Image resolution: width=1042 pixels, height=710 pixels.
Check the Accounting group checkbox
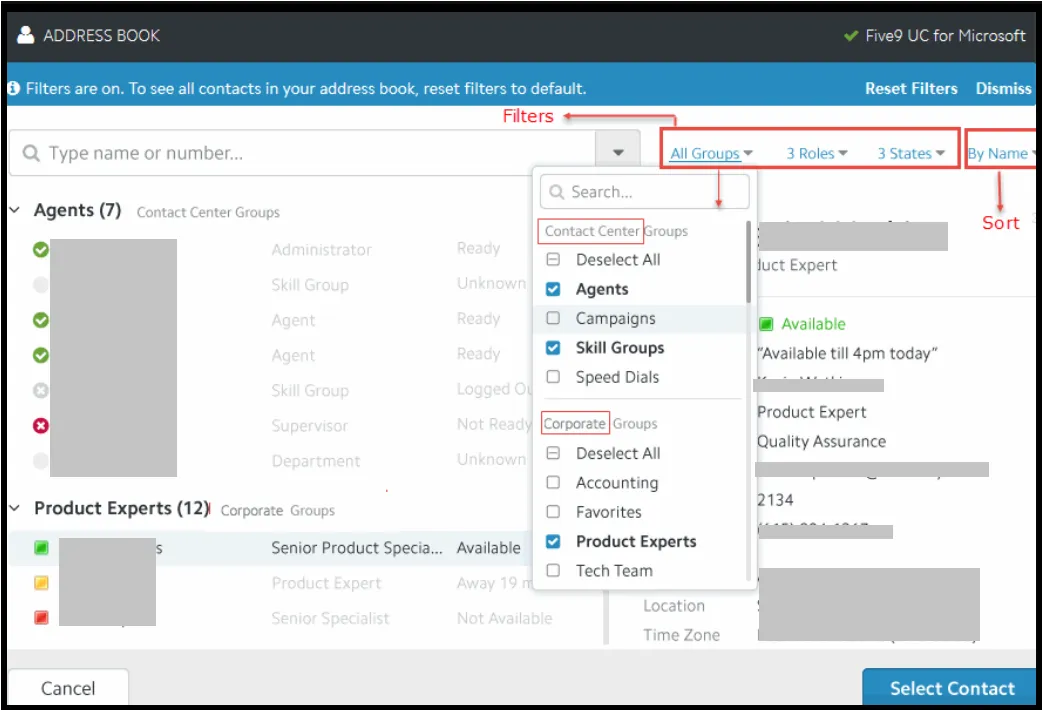click(x=553, y=483)
